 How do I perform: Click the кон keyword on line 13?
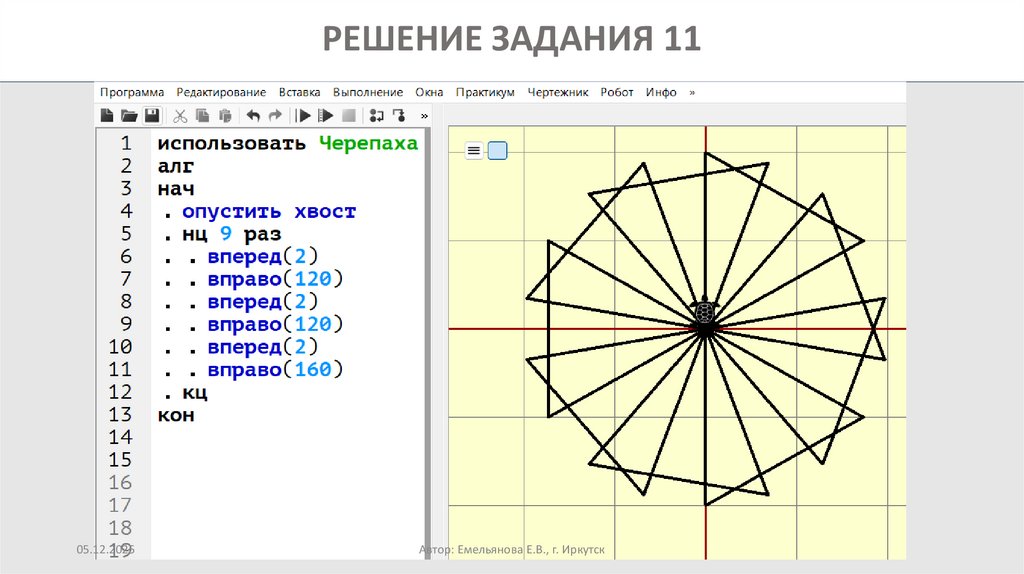tap(176, 415)
